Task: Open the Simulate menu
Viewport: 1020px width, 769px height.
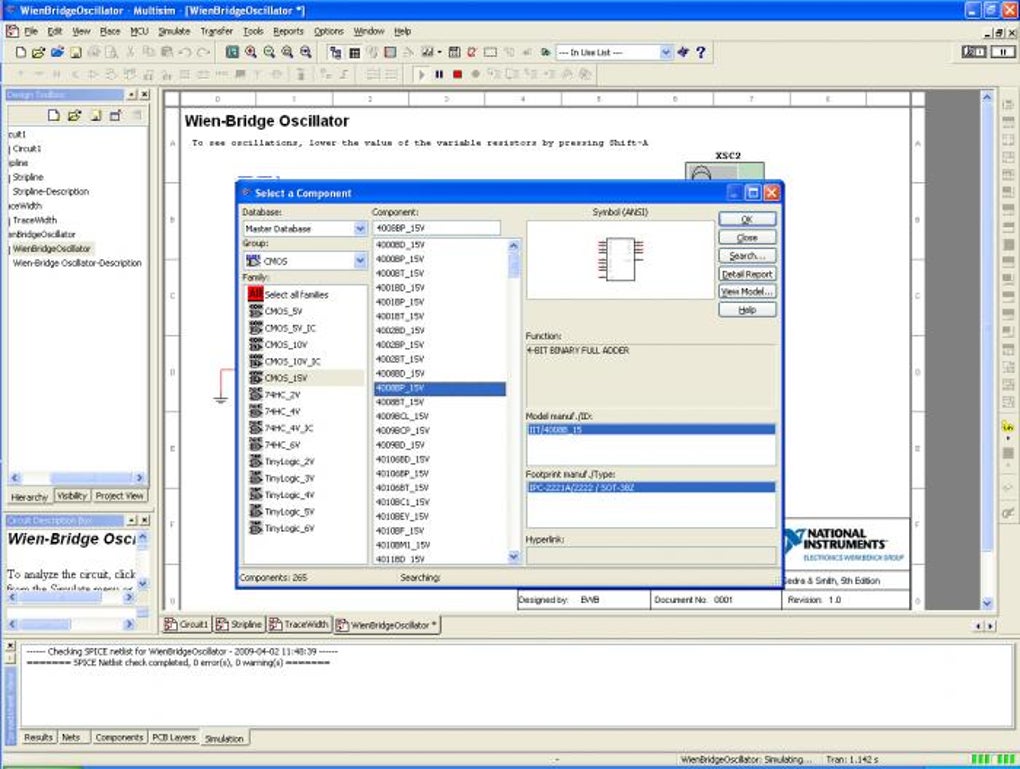Action: [174, 31]
